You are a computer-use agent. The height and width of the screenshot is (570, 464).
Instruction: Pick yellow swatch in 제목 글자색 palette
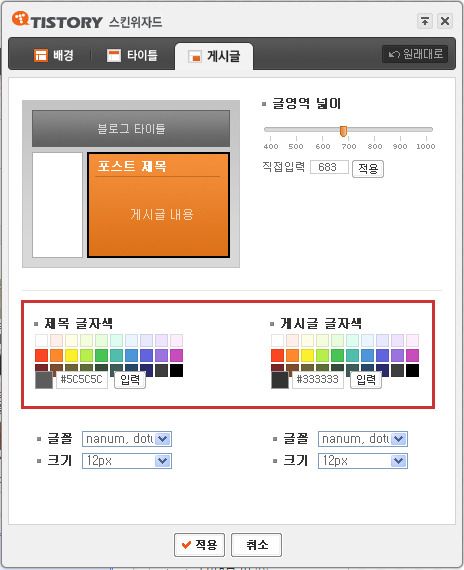[x=72, y=355]
